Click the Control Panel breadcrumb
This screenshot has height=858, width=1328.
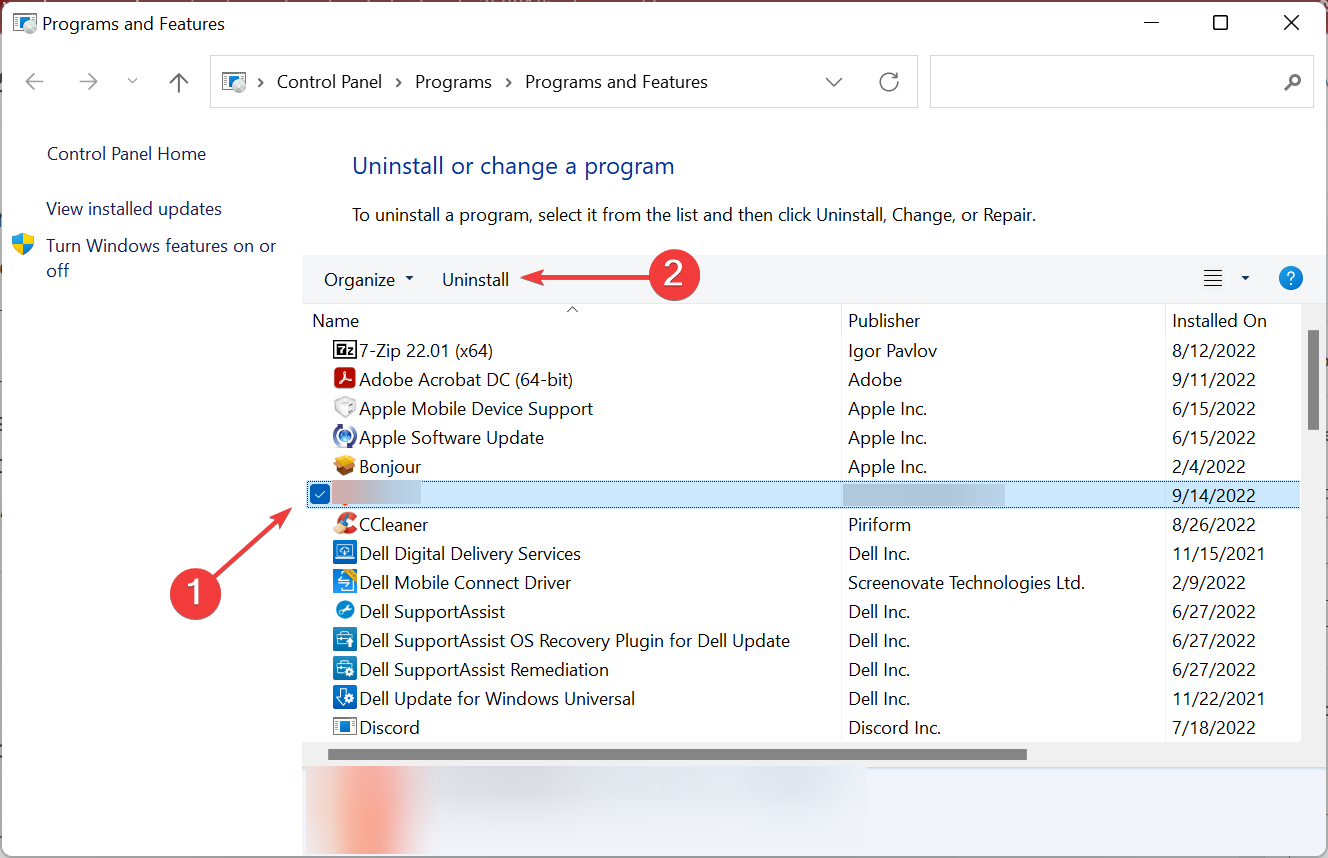[x=329, y=82]
